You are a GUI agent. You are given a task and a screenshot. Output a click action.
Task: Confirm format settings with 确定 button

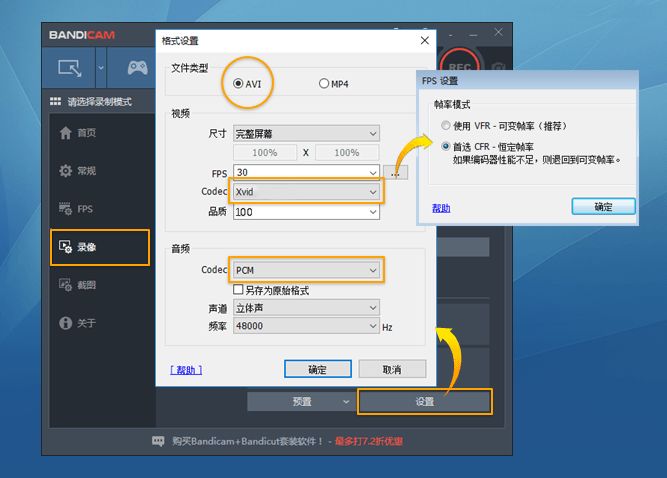click(318, 369)
